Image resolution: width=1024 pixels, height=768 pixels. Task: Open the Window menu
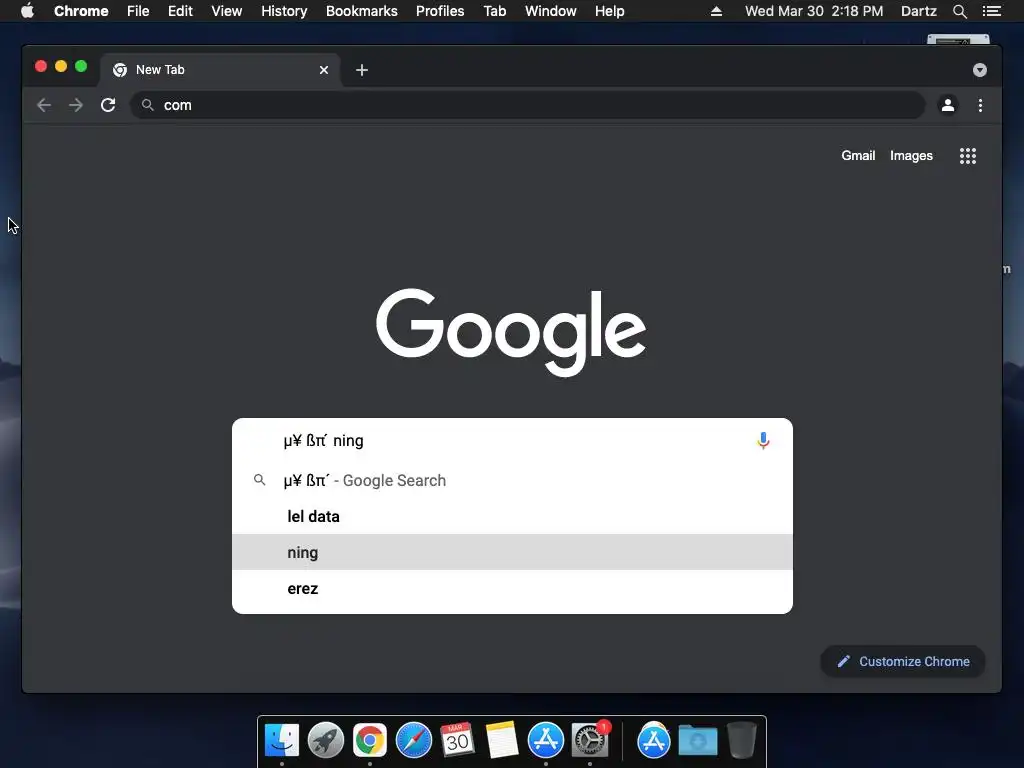[x=551, y=11]
